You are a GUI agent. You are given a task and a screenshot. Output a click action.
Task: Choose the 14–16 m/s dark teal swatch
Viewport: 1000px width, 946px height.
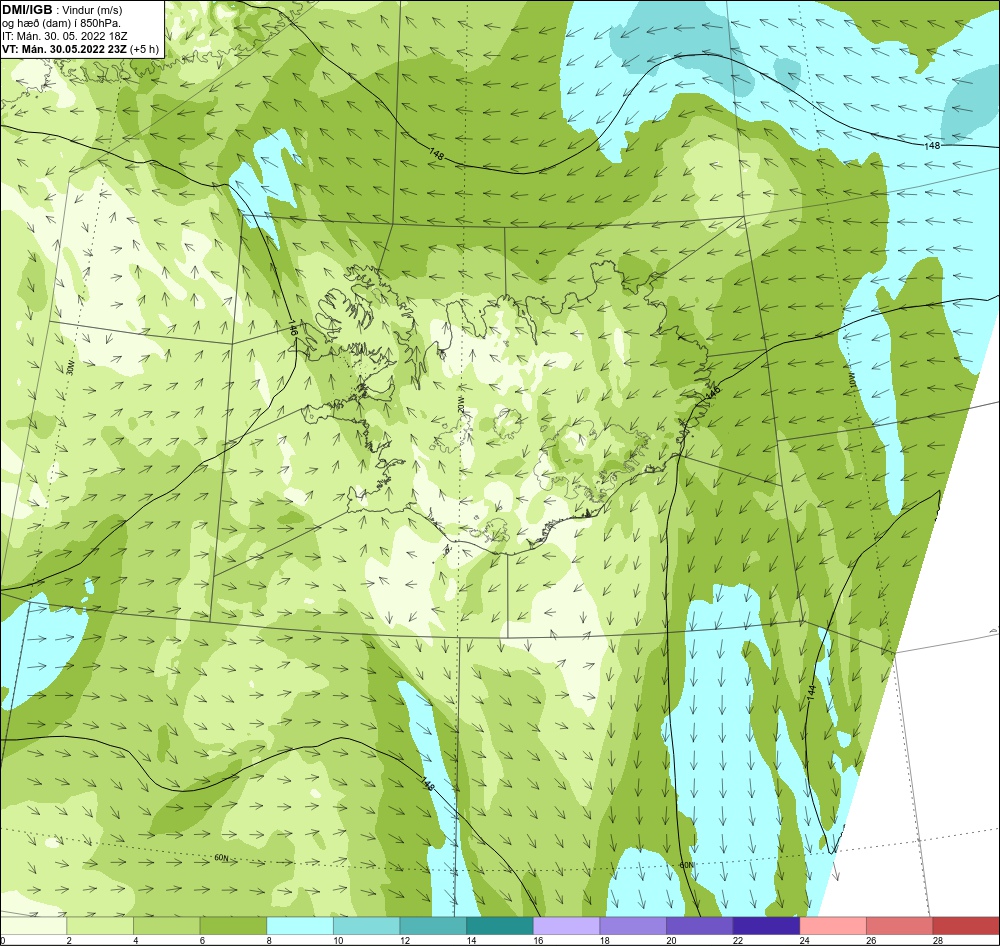[x=500, y=926]
